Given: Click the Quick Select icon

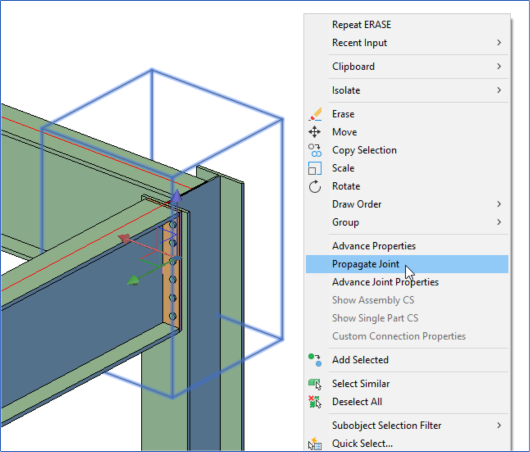Looking at the screenshot, I should point(315,444).
